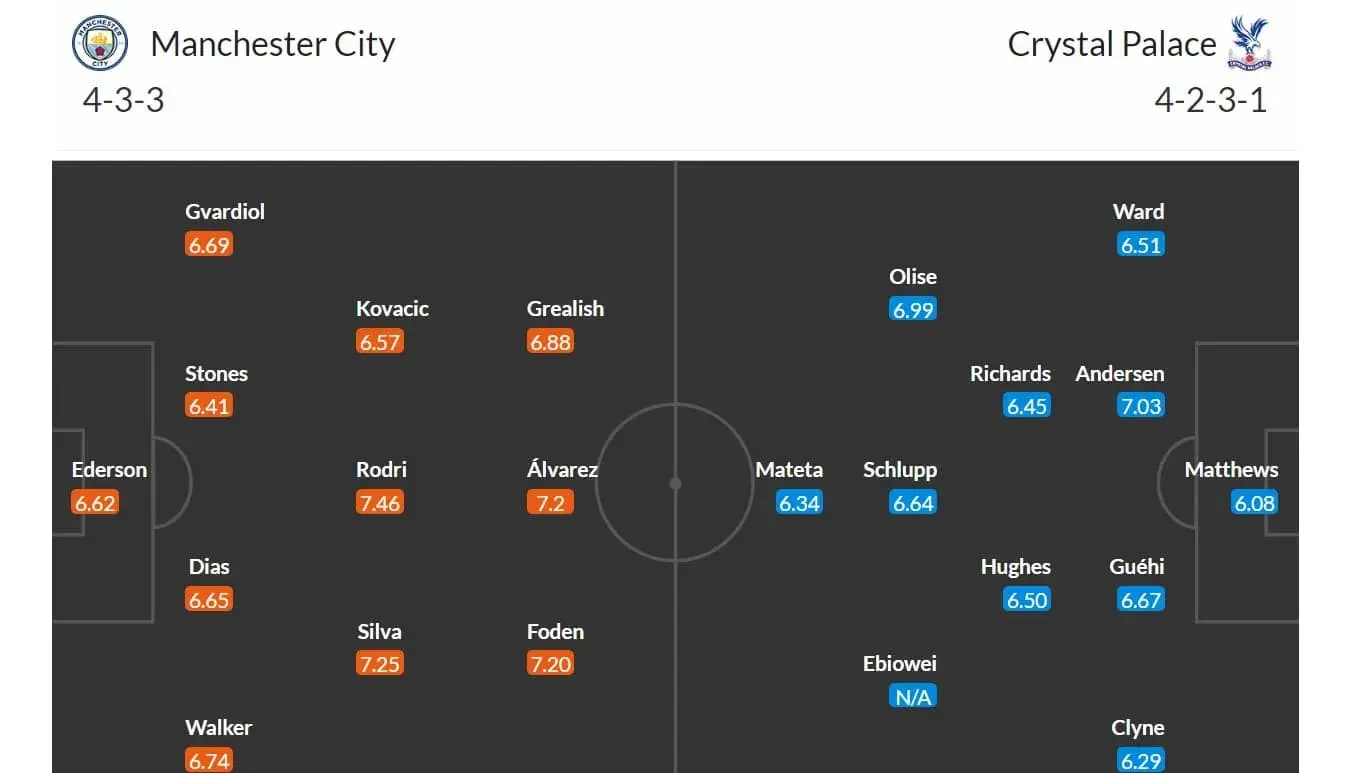Select goalkeeper Matthews
Screen dimensions: 1350x773
pos(1231,470)
